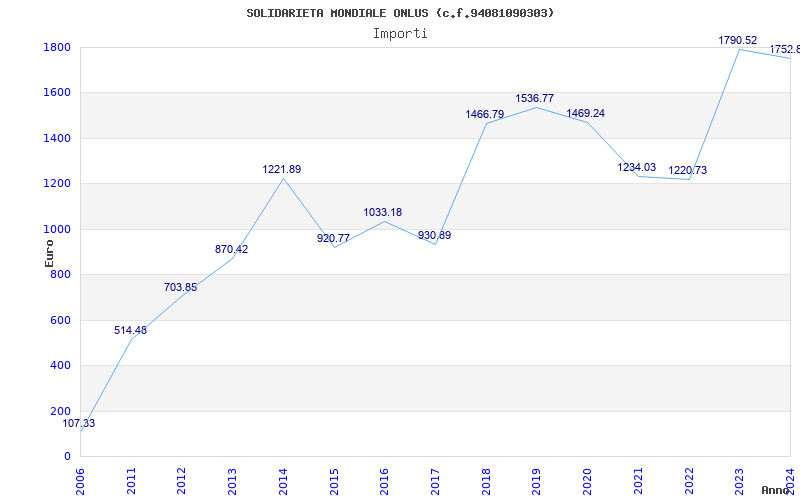The height and width of the screenshot is (500, 800).
Task: Click the 1033.18 value for 2016
Action: click(383, 212)
